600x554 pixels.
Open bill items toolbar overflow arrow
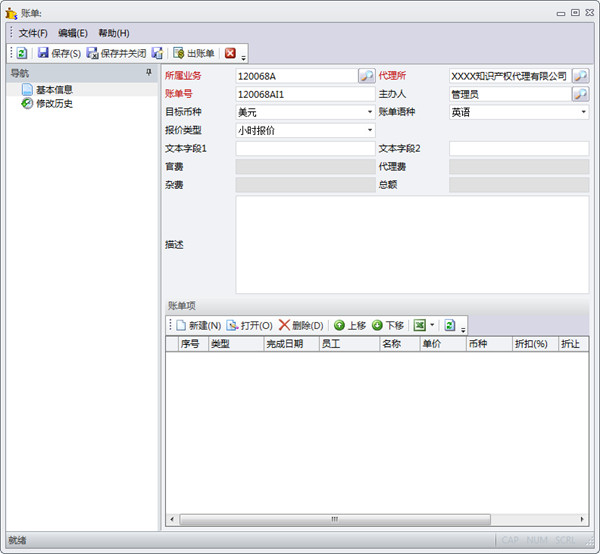[463, 330]
